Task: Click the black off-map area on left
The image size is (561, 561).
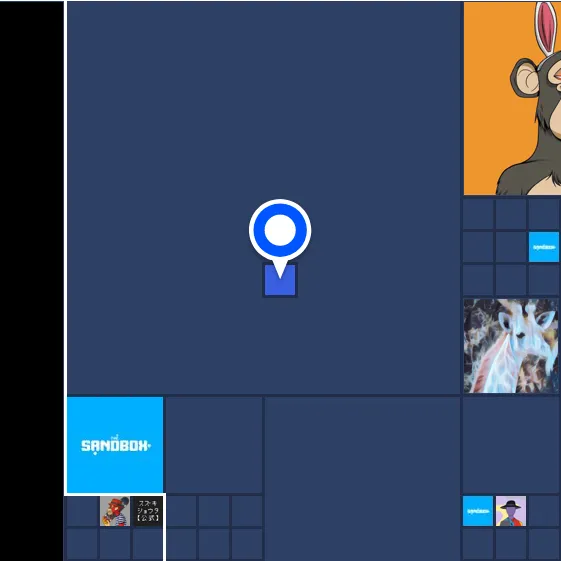Action: coord(31,280)
